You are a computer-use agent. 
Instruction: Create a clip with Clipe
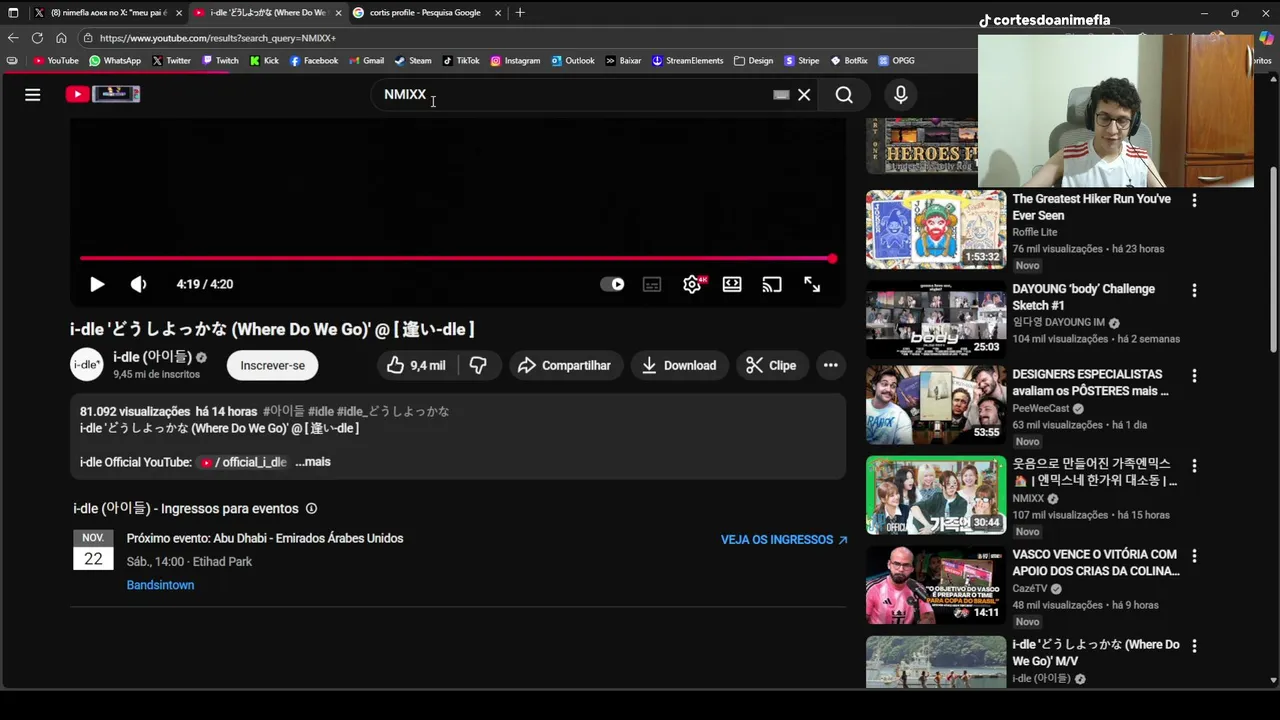(771, 365)
